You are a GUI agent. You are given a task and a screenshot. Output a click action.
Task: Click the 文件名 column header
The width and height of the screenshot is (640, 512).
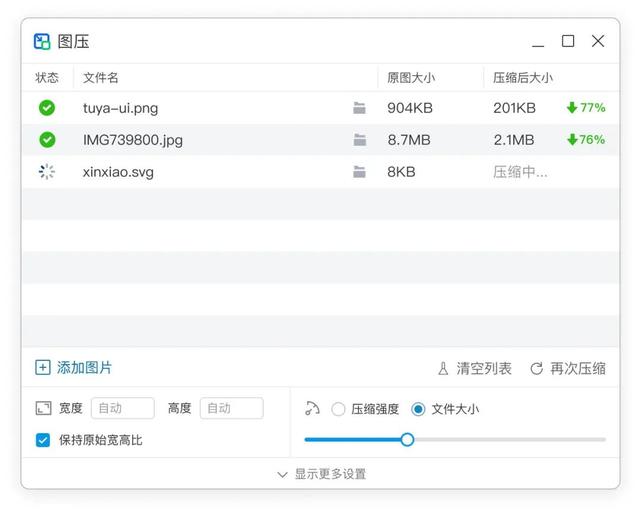pyautogui.click(x=100, y=78)
